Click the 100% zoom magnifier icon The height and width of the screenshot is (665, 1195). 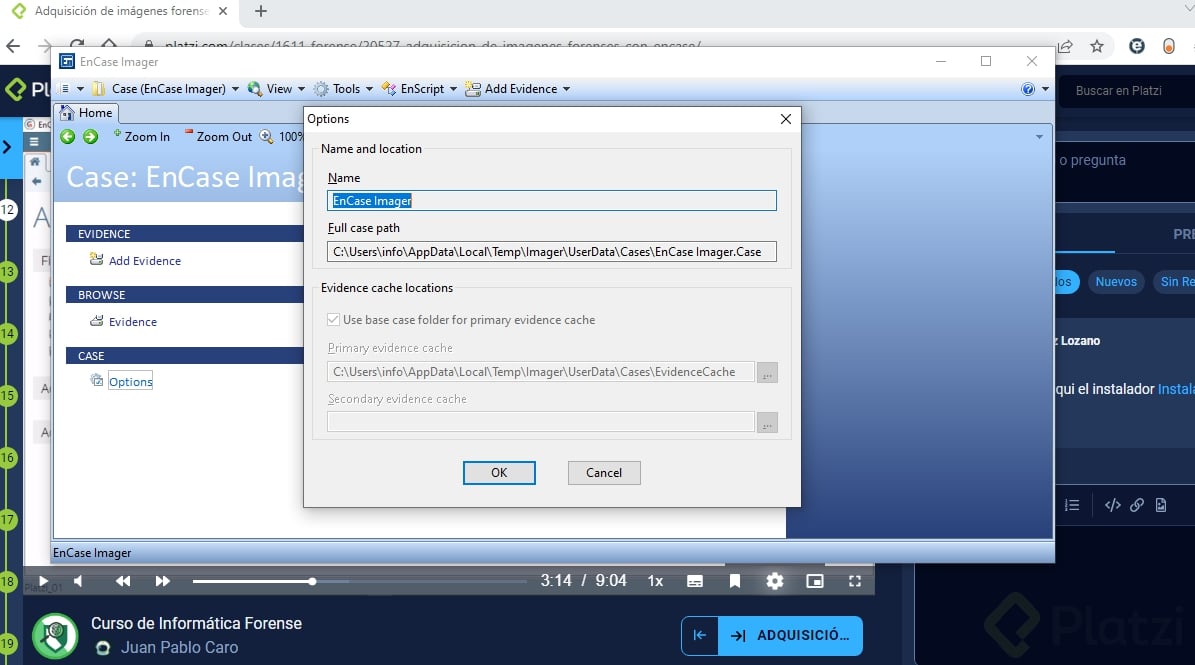click(x=267, y=136)
